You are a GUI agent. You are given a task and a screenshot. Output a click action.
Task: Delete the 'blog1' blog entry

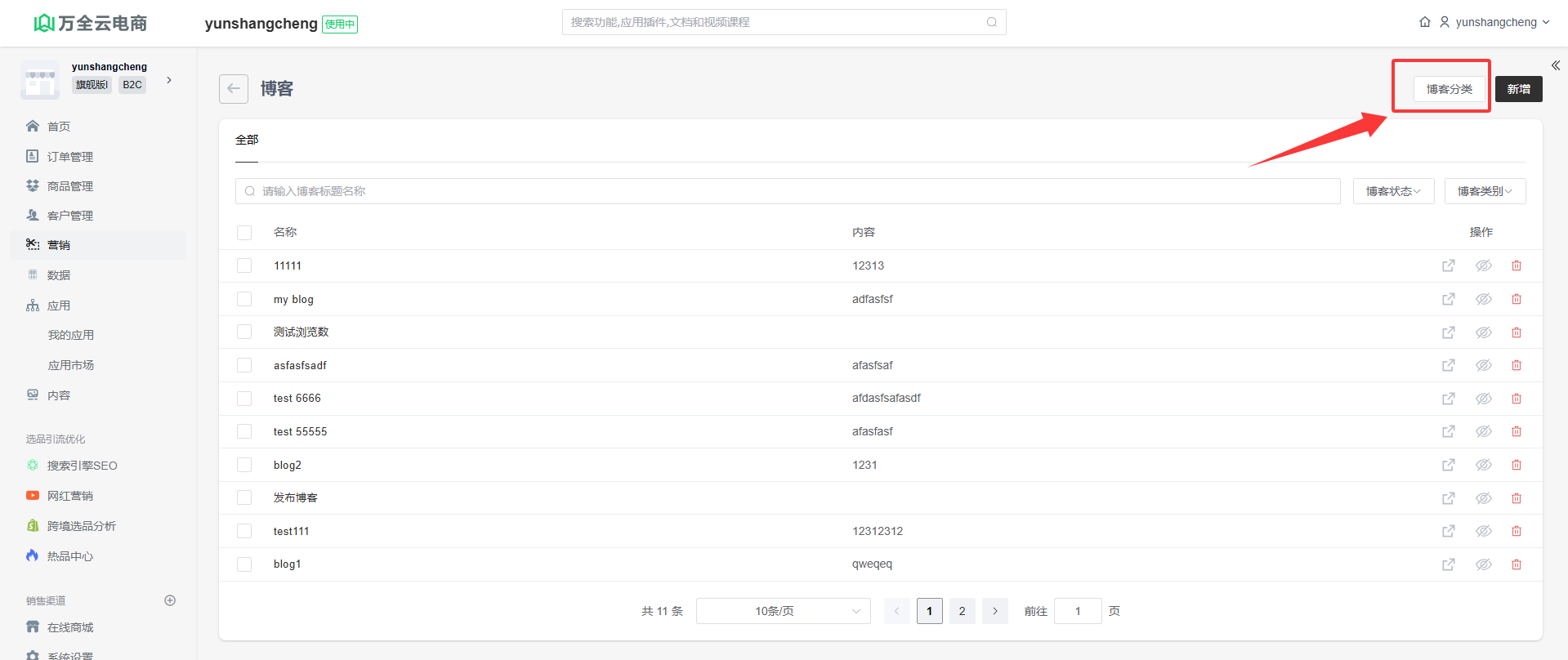[1517, 564]
